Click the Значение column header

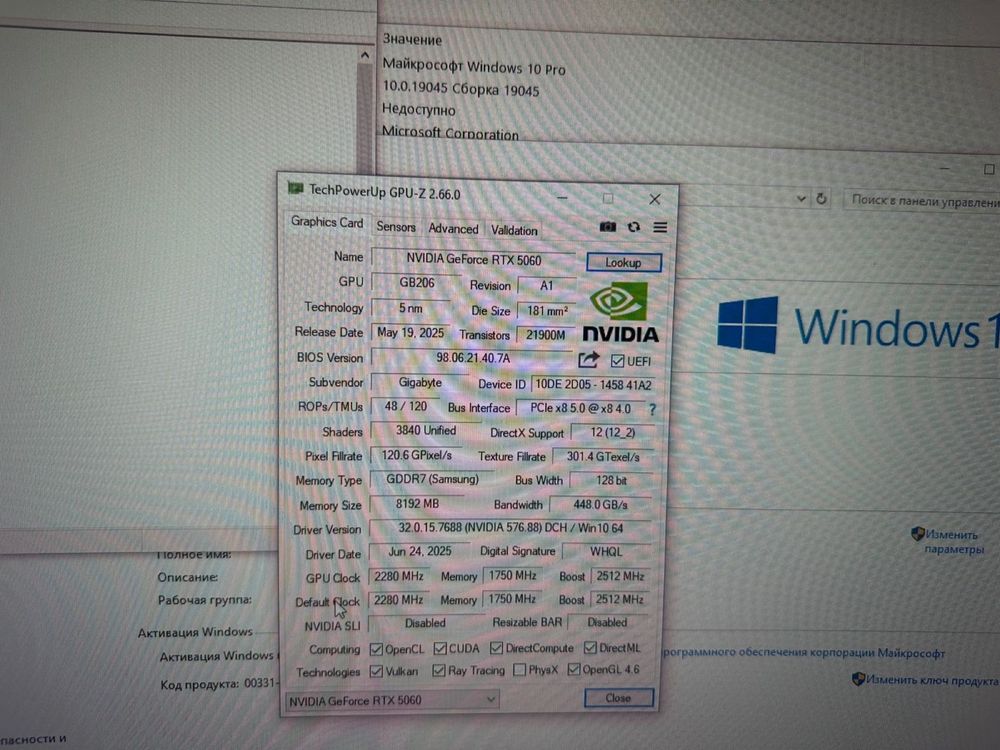click(x=412, y=40)
